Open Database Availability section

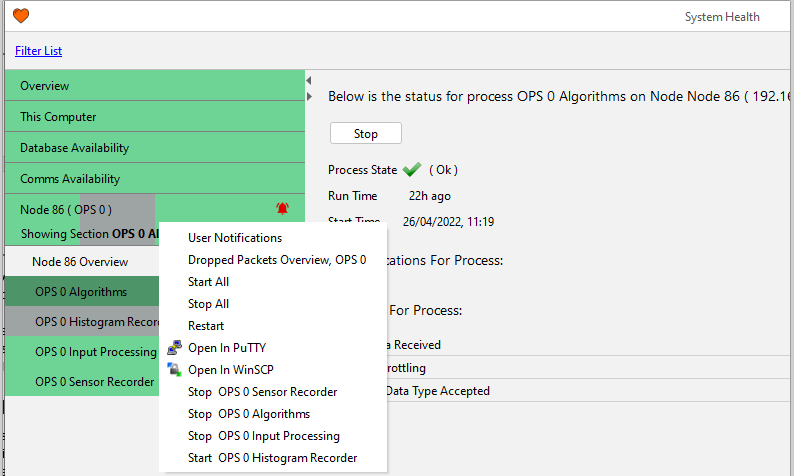click(74, 148)
